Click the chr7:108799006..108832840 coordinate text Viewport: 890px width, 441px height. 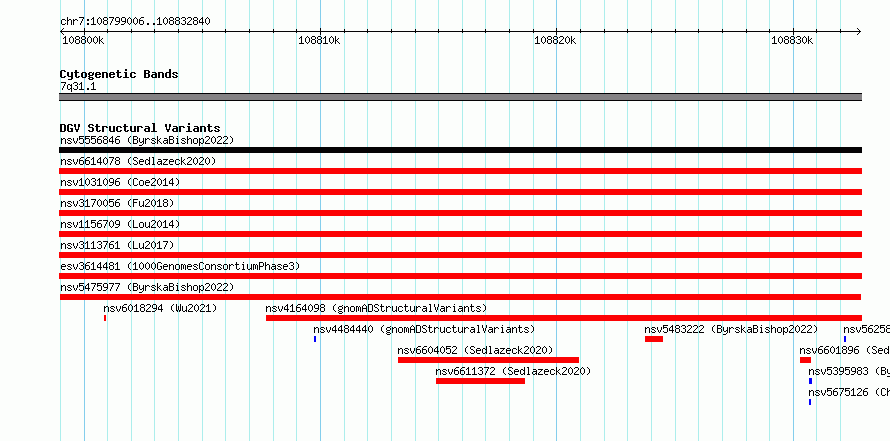[135, 22]
